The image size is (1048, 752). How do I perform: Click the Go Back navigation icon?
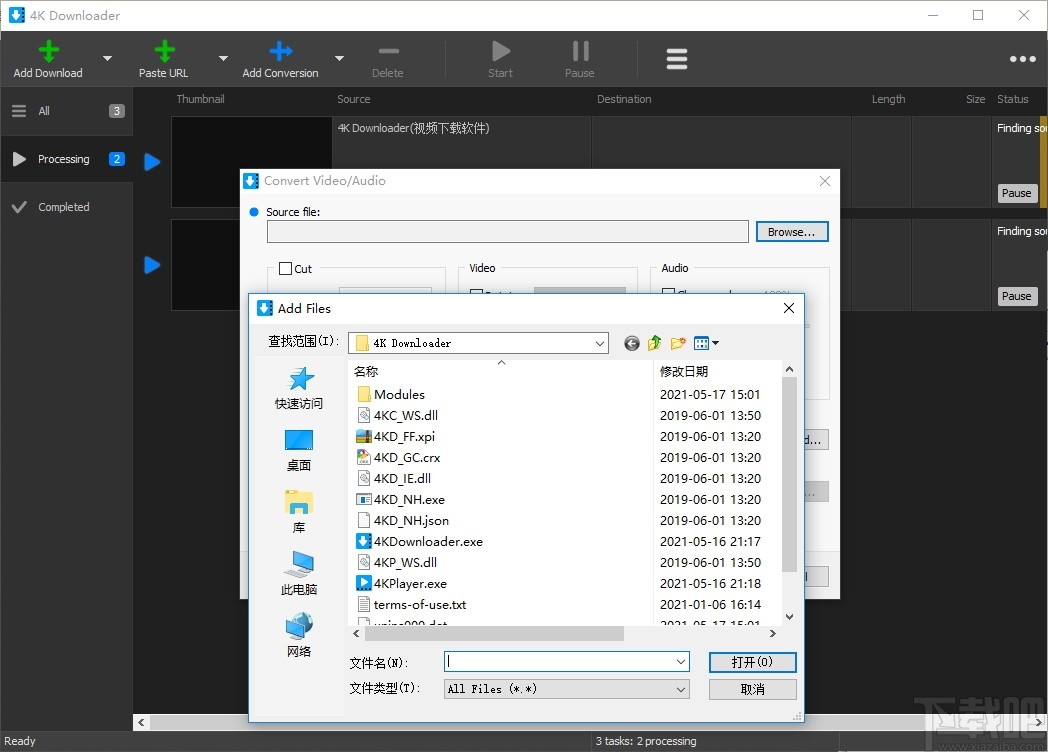631,343
